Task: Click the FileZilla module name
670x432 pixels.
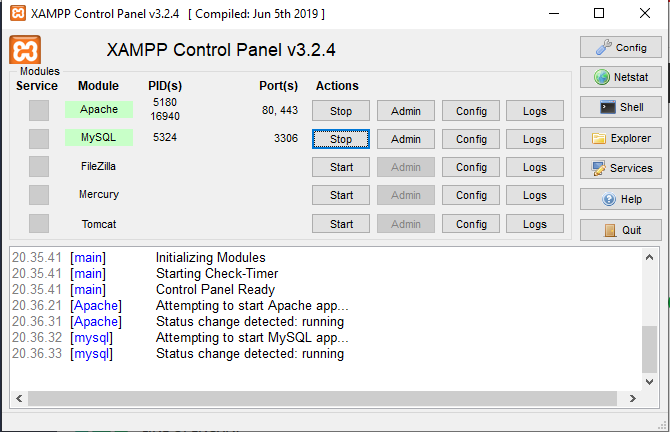Action: pyautogui.click(x=98, y=166)
